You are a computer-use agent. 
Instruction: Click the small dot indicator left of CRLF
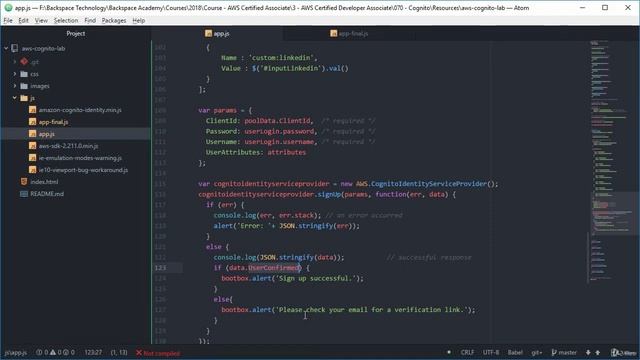(449, 352)
